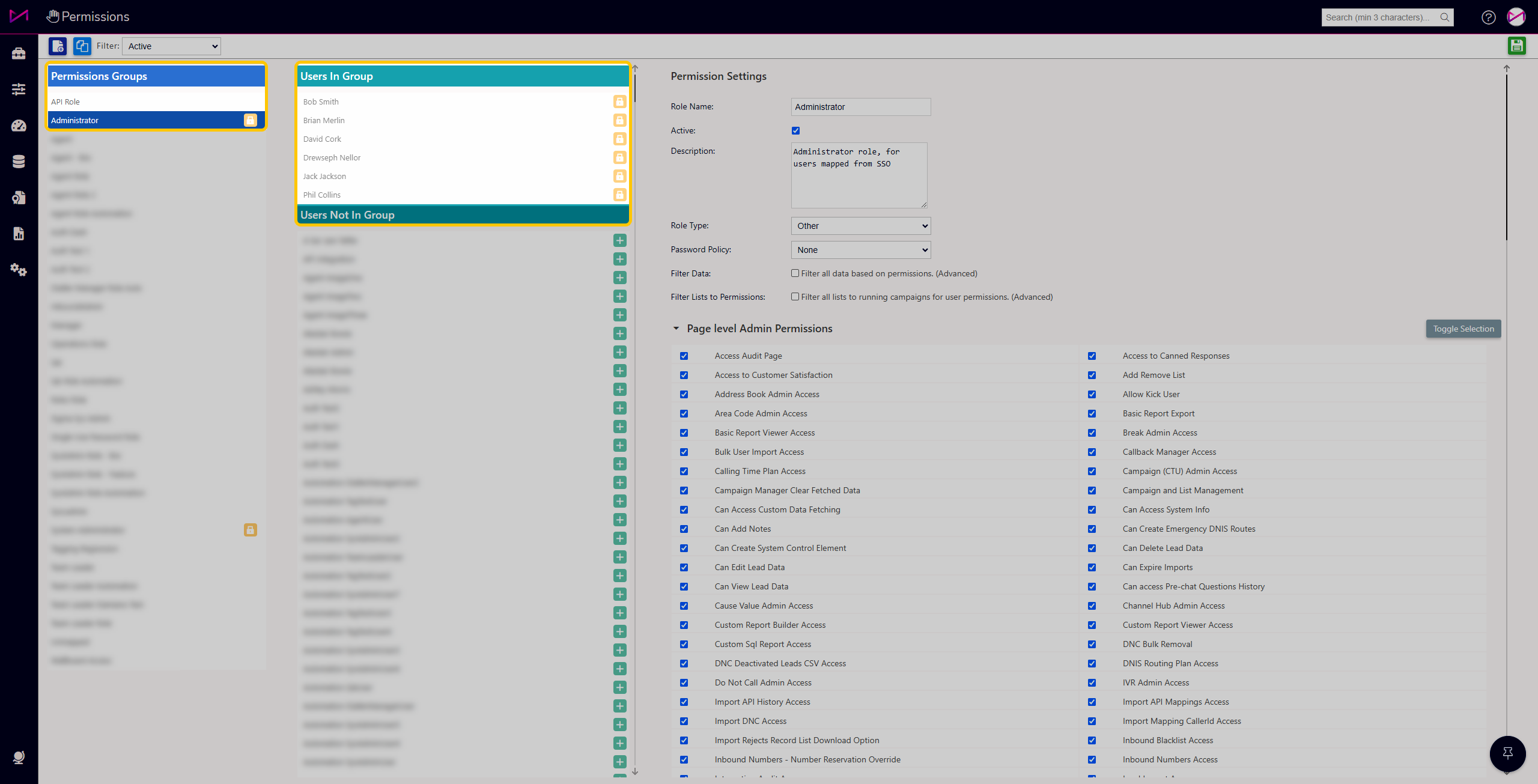Open the toolbox icon in the left sidebar
Screen dimensions: 1538x784
pos(19,53)
